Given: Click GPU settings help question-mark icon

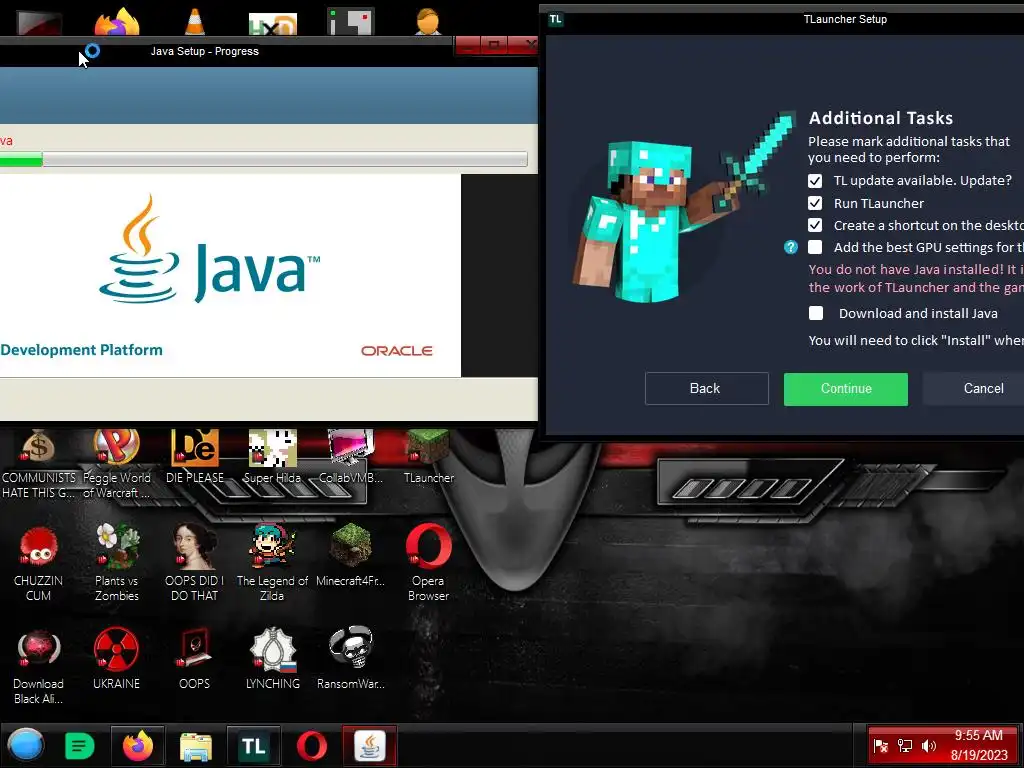Looking at the screenshot, I should [791, 248].
